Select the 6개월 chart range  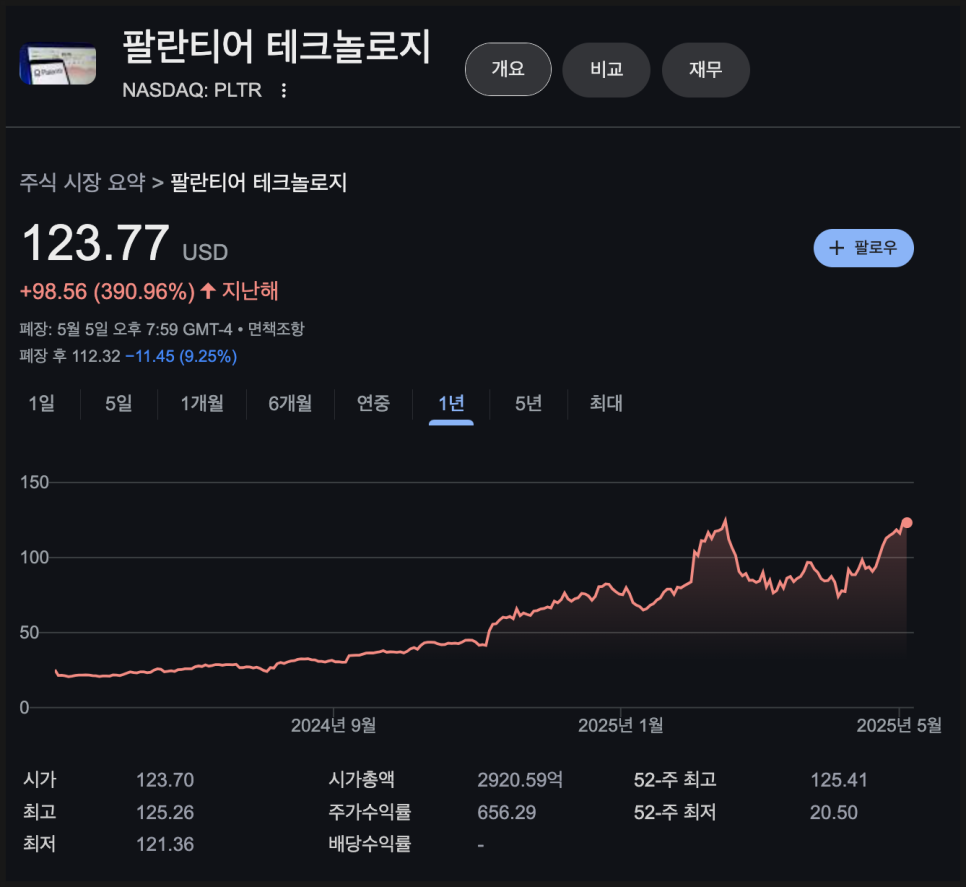[290, 403]
